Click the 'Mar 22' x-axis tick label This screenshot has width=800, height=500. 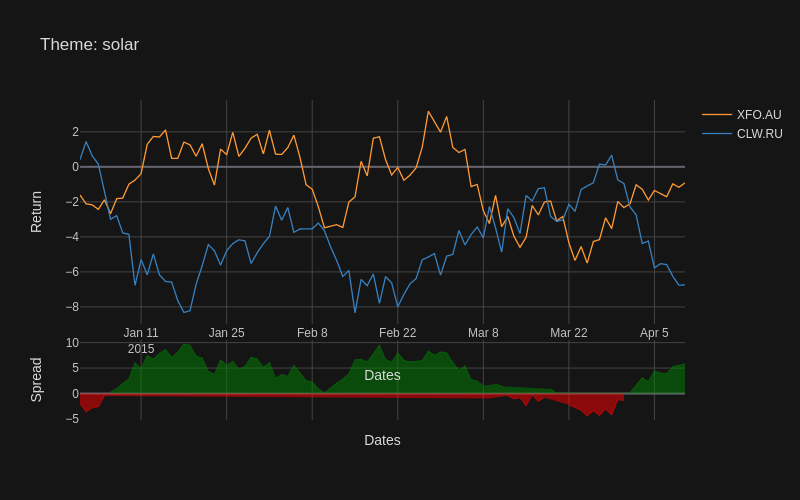(569, 333)
